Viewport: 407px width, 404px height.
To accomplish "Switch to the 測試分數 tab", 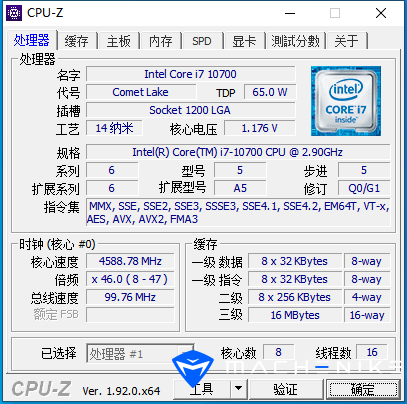I will pyautogui.click(x=296, y=41).
